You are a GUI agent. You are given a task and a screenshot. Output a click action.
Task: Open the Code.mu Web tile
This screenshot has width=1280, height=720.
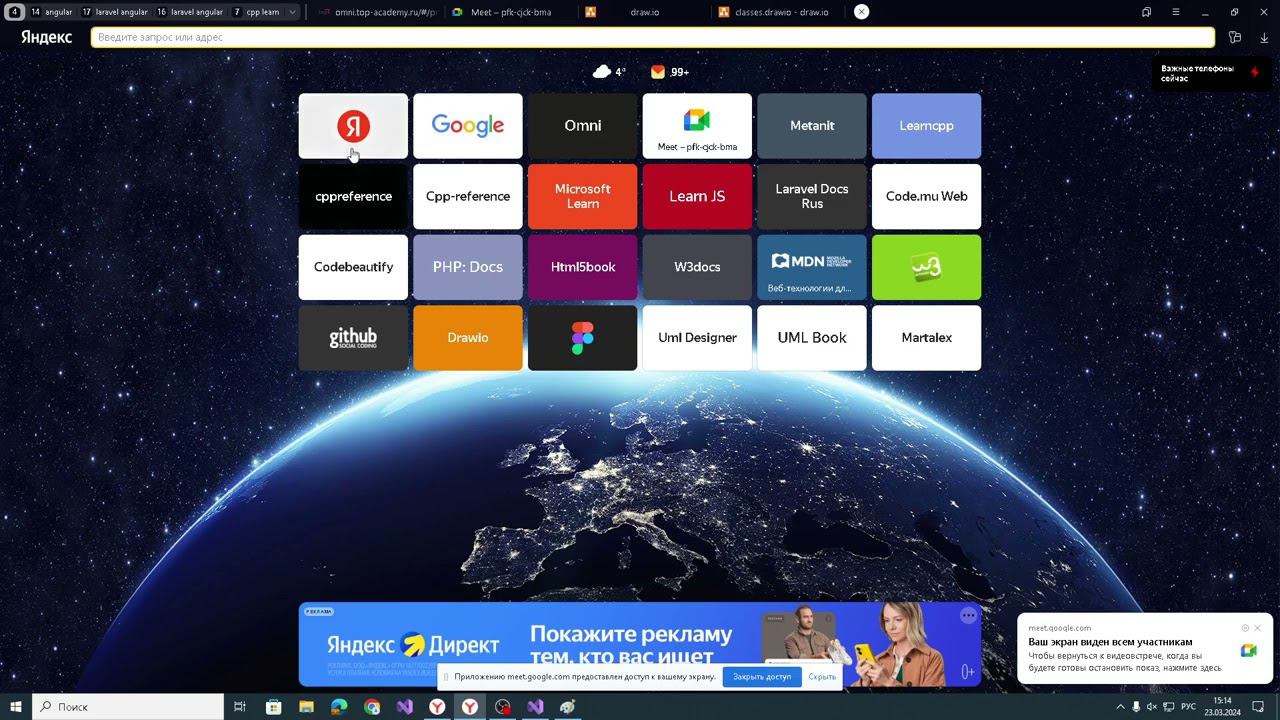tap(927, 197)
